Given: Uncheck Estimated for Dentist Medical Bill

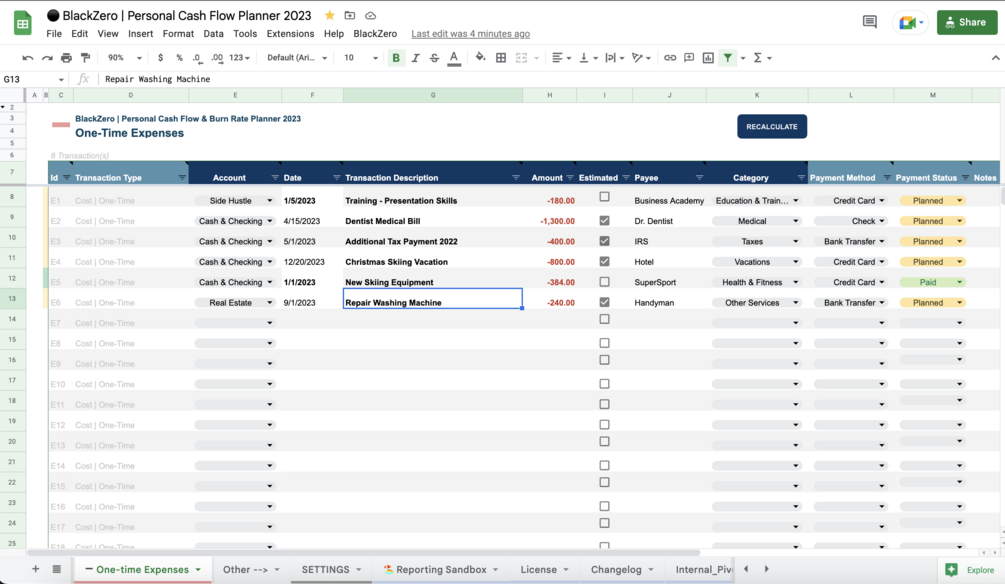Looking at the screenshot, I should click(x=604, y=221).
